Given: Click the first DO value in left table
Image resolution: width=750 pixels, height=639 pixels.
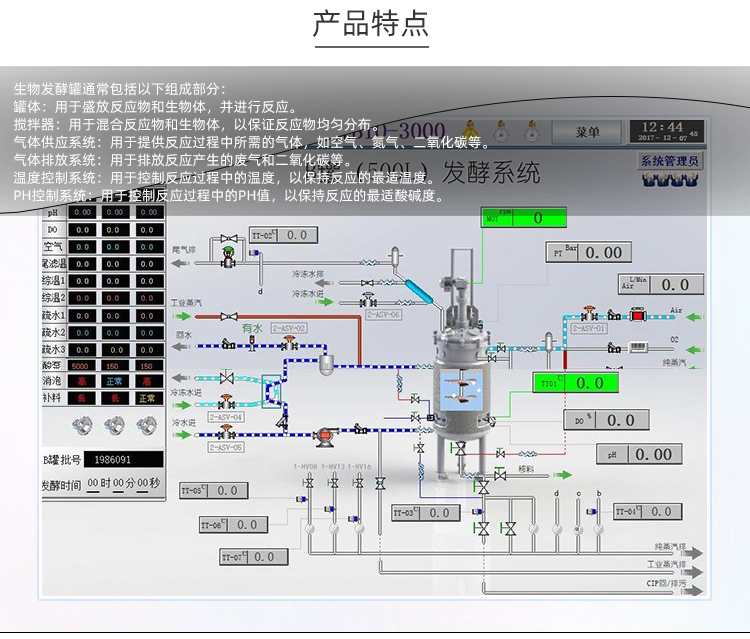Looking at the screenshot, I should point(82,230).
